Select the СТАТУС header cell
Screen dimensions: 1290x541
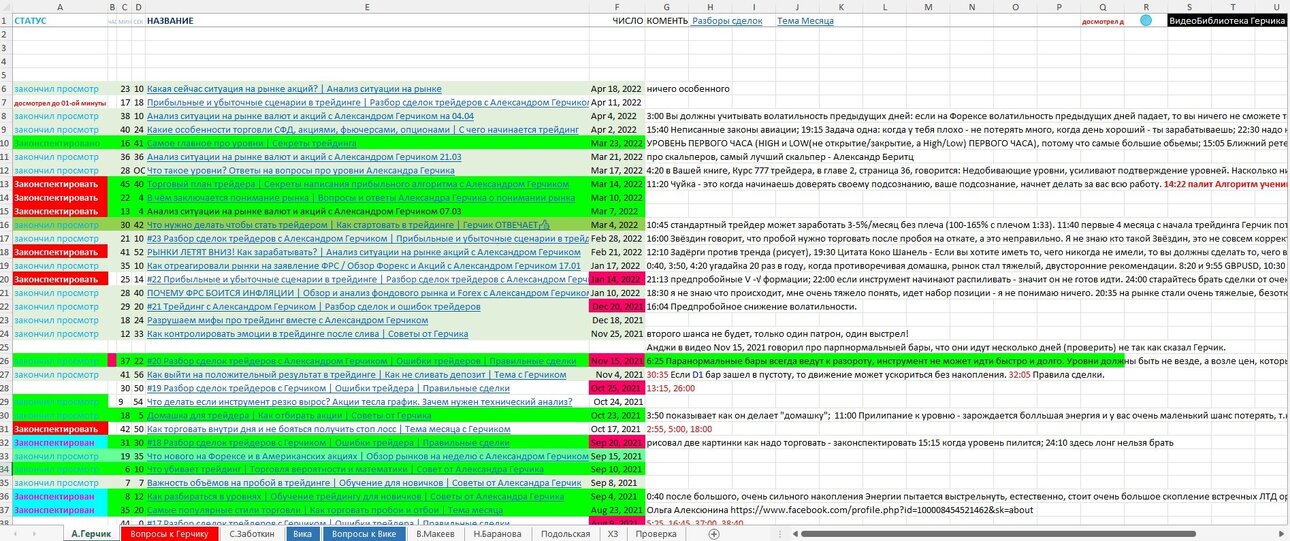pyautogui.click(x=59, y=21)
